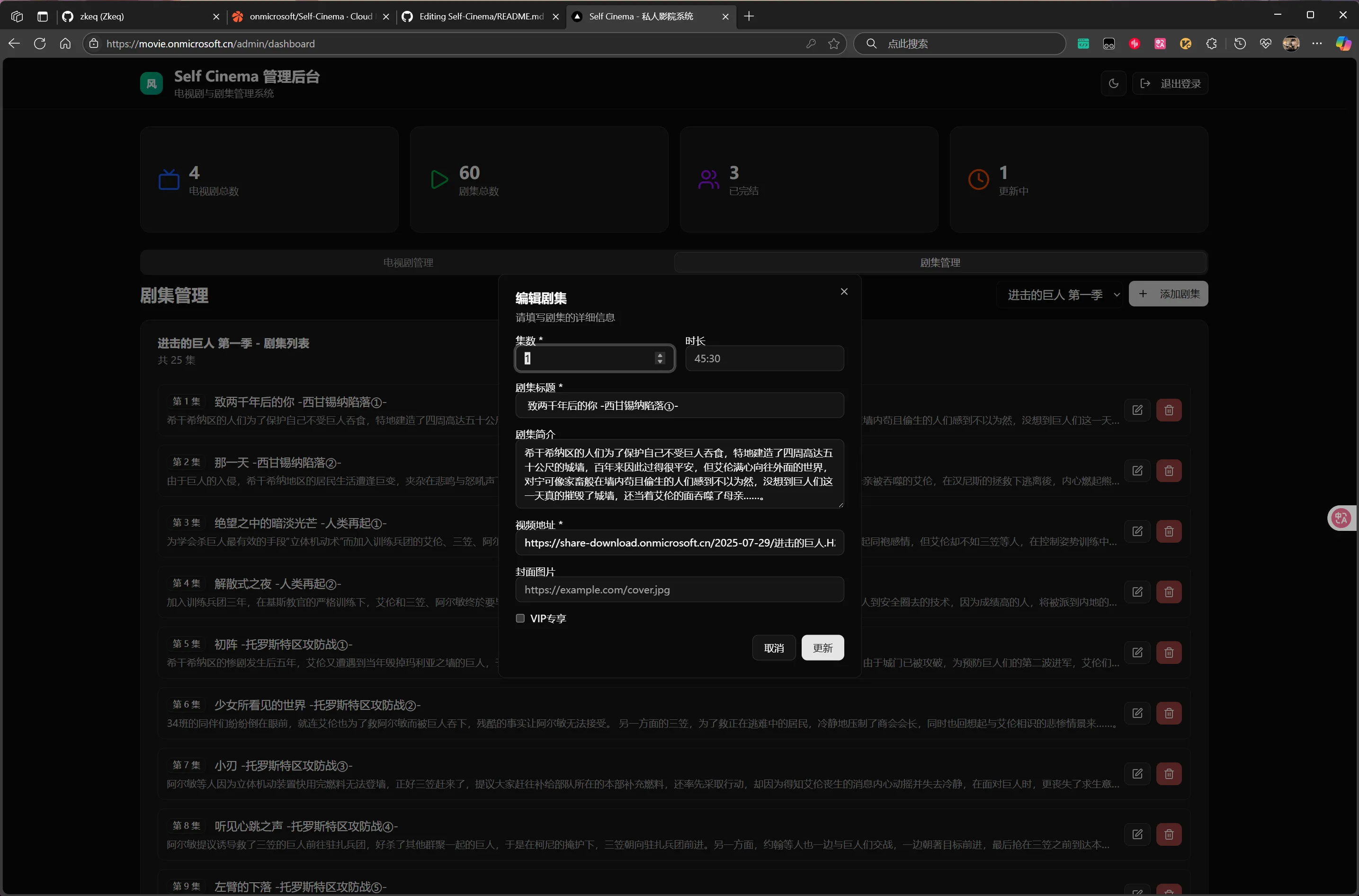The image size is (1359, 896).
Task: Increment episode number stepper
Action: (660, 355)
